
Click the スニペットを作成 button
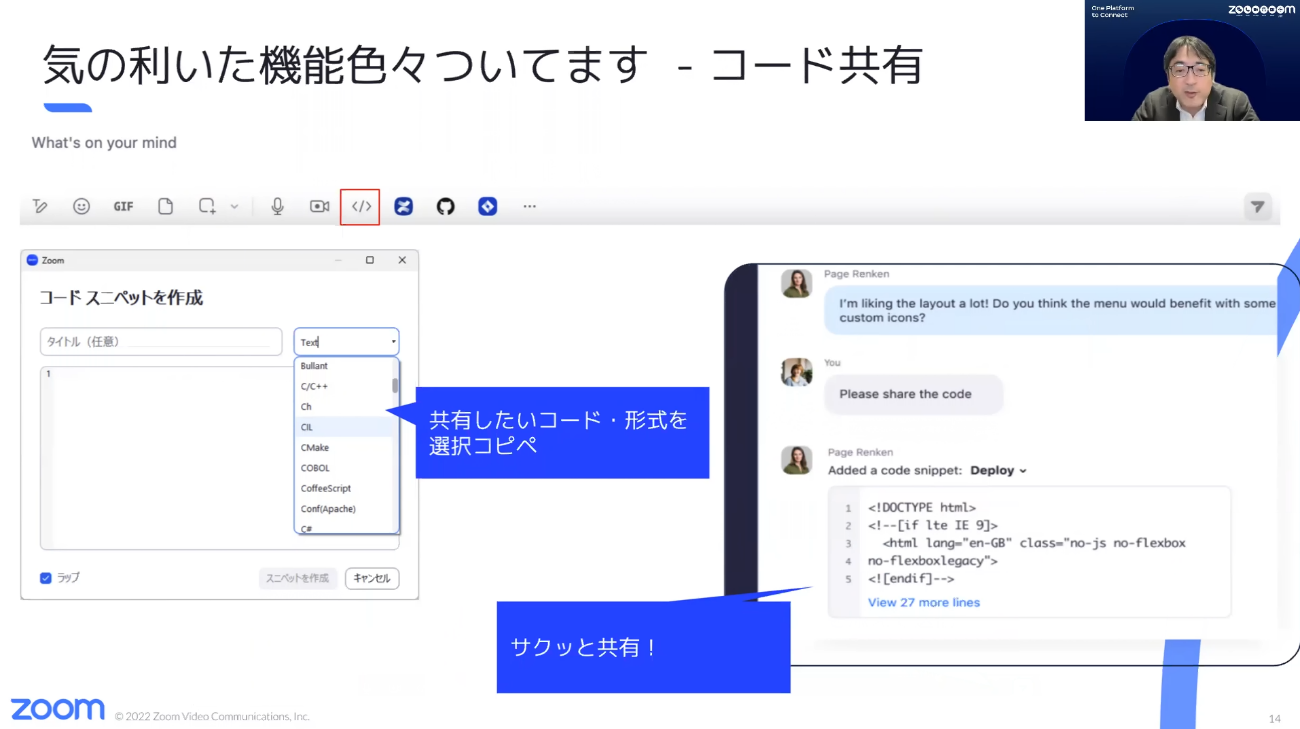298,578
